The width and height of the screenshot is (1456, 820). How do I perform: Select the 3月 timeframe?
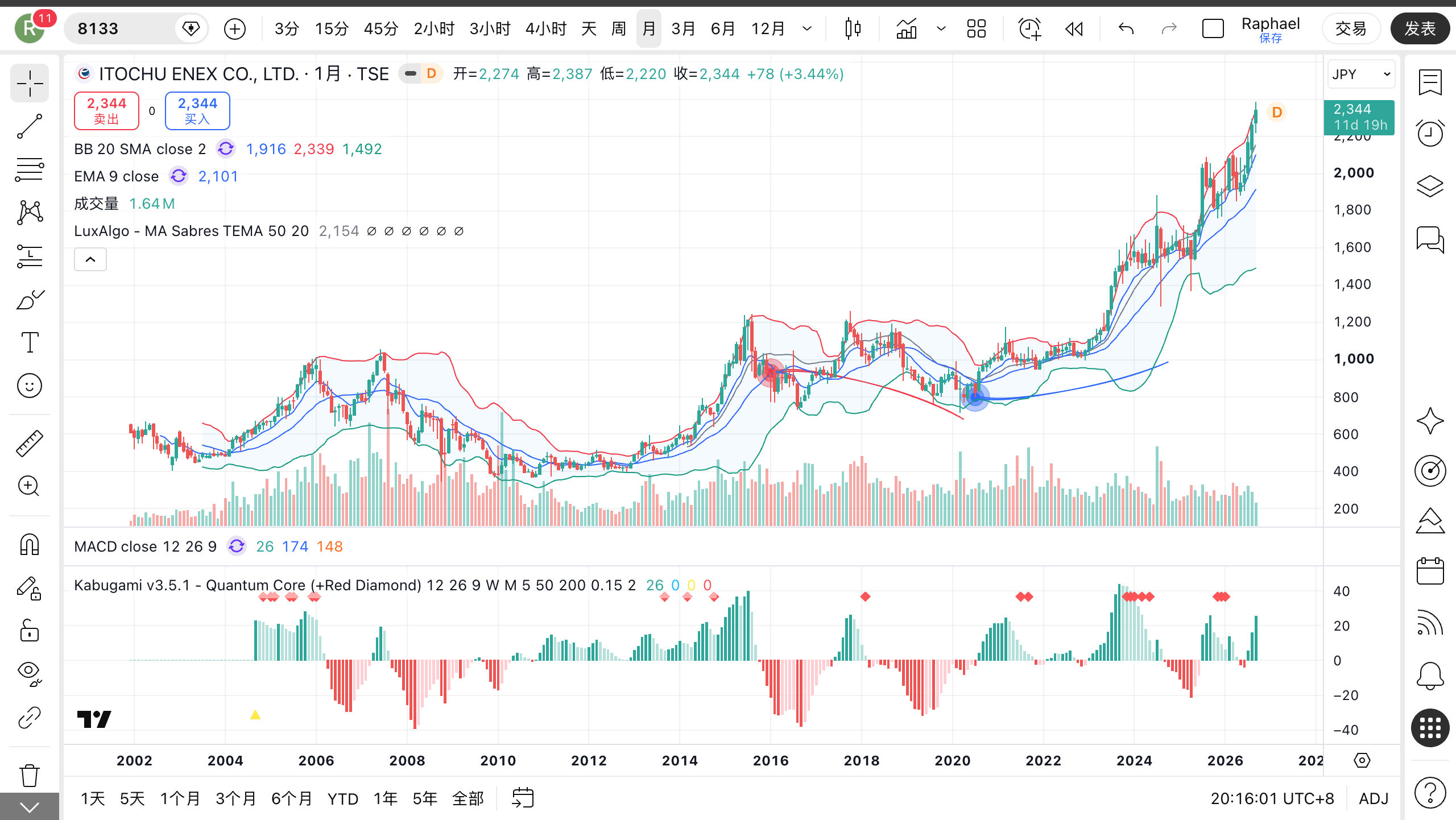pyautogui.click(x=683, y=28)
